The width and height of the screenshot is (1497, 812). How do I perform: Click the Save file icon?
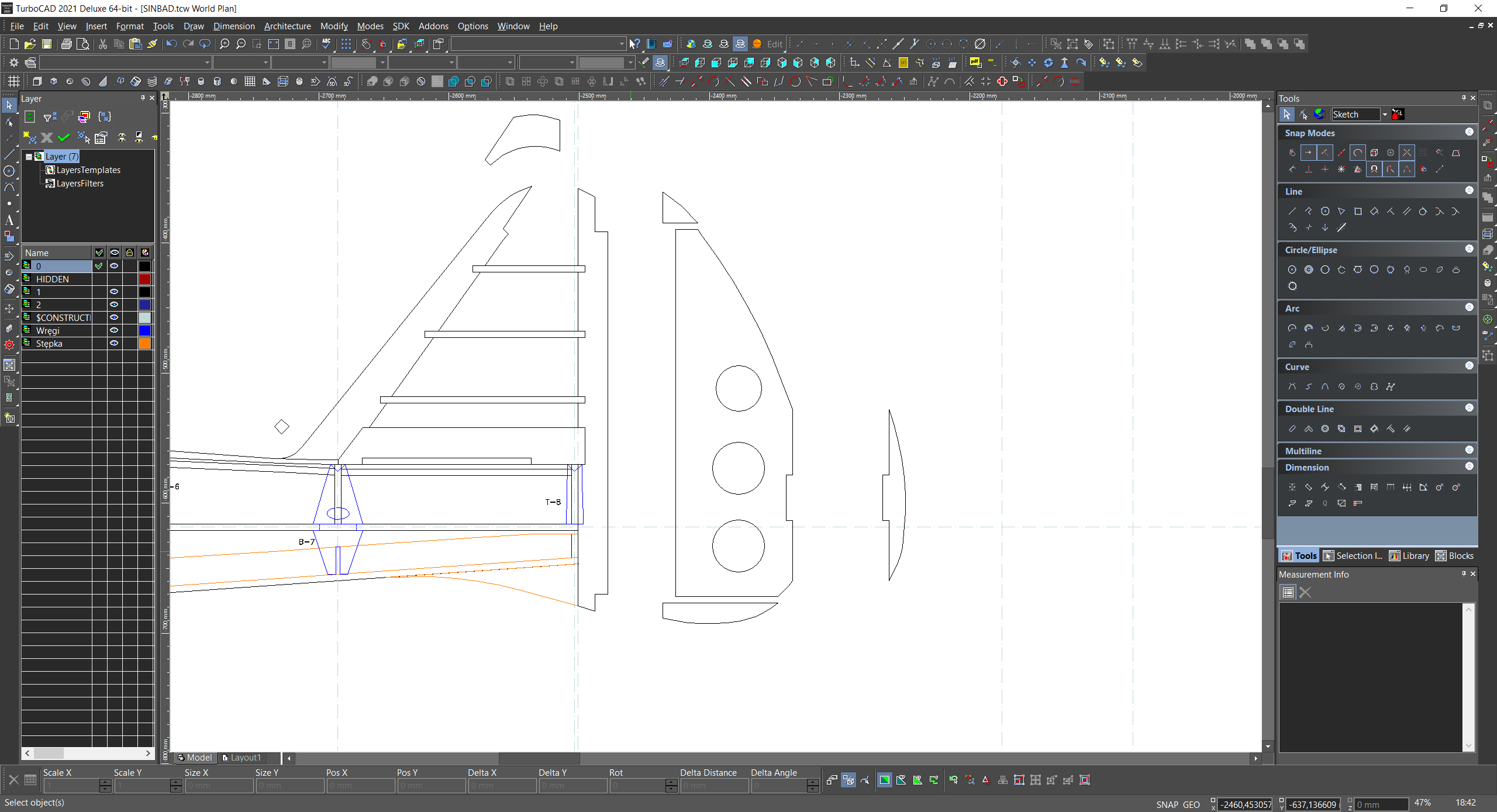(47, 44)
